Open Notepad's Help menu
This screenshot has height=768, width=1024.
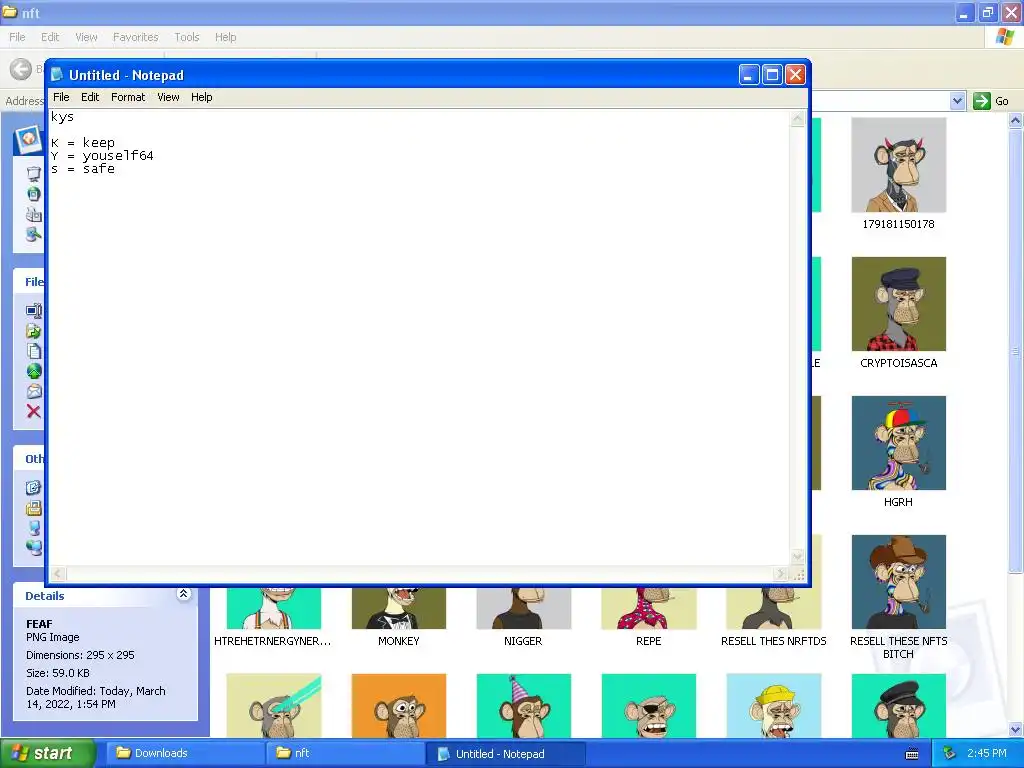(x=202, y=97)
